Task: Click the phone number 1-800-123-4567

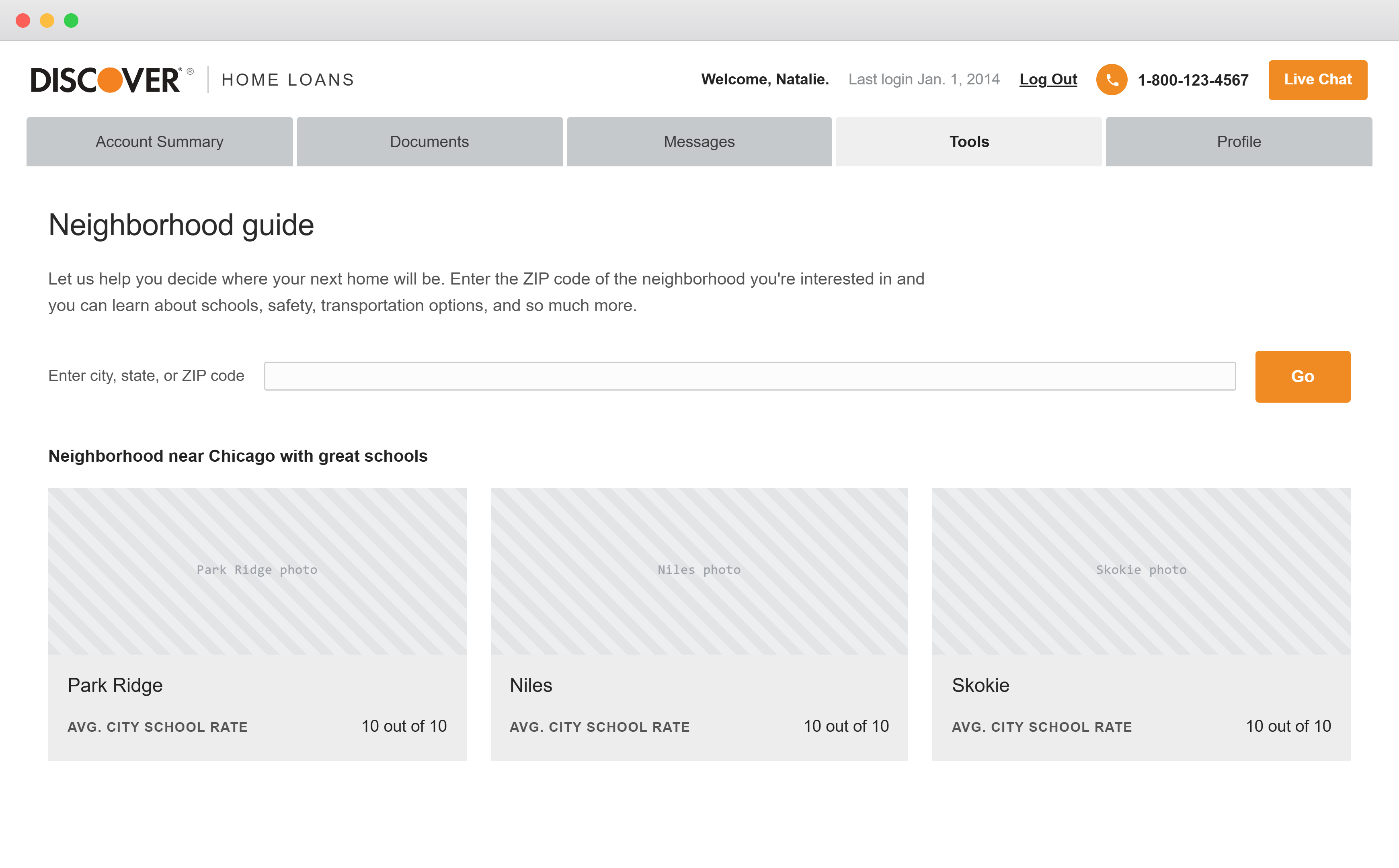Action: coord(1193,80)
